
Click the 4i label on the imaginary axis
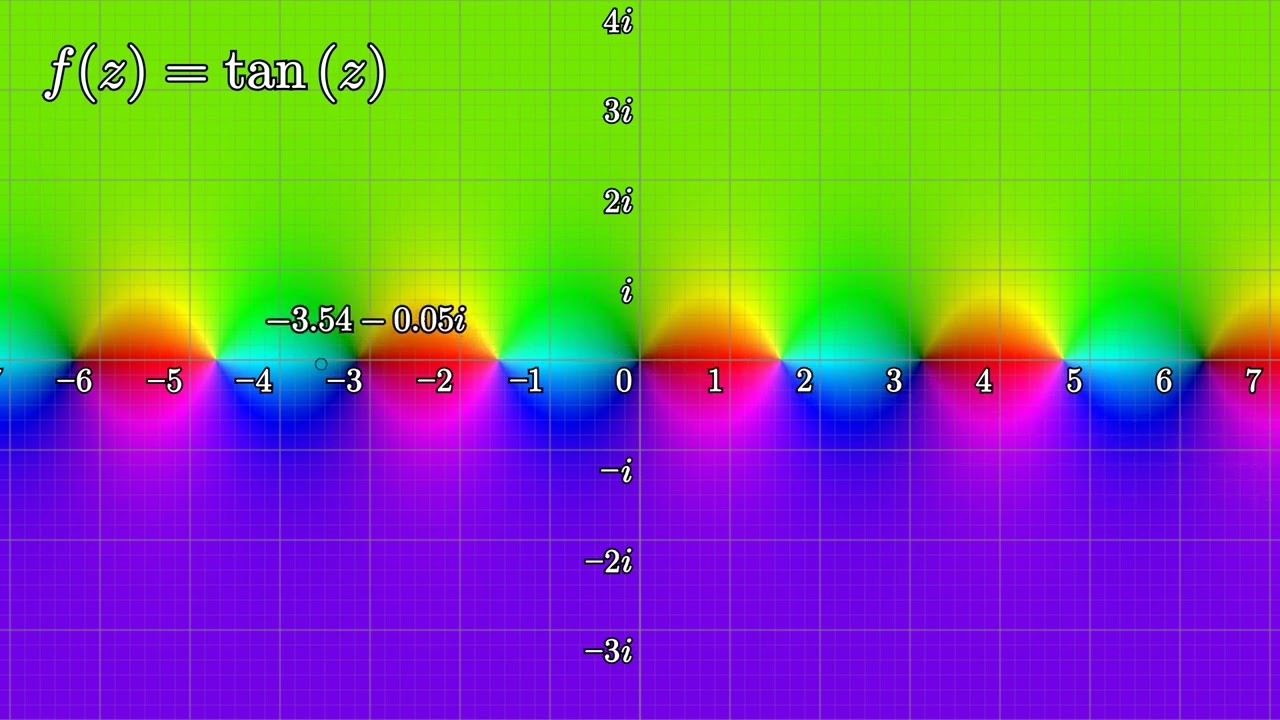[618, 22]
